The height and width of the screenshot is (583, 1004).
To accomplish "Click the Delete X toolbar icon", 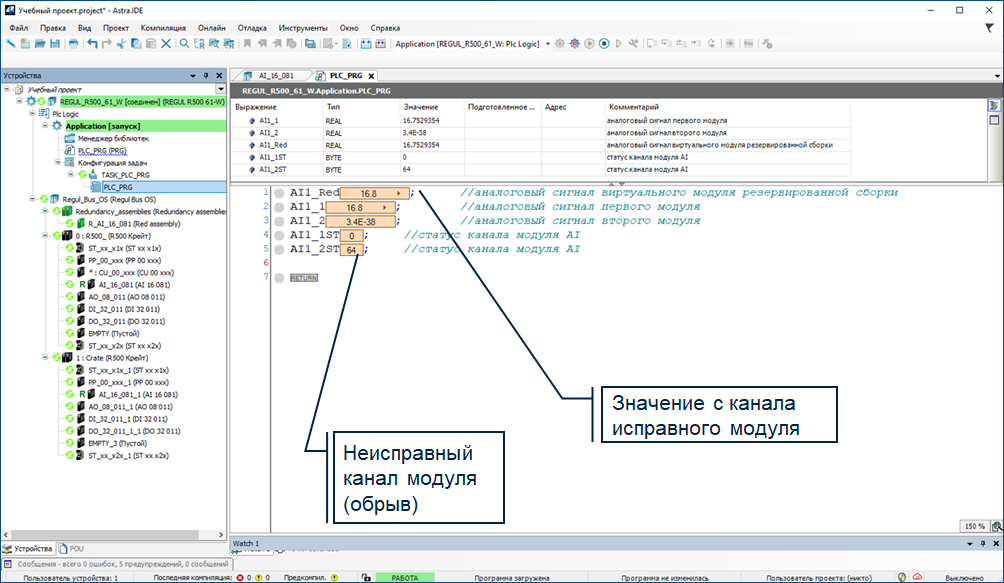I will click(166, 44).
